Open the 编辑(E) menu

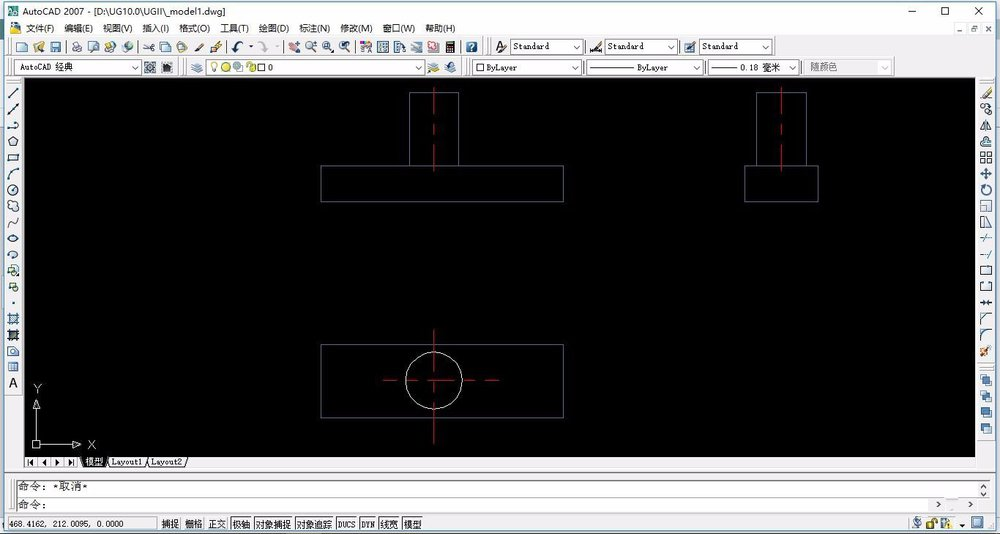coord(78,28)
